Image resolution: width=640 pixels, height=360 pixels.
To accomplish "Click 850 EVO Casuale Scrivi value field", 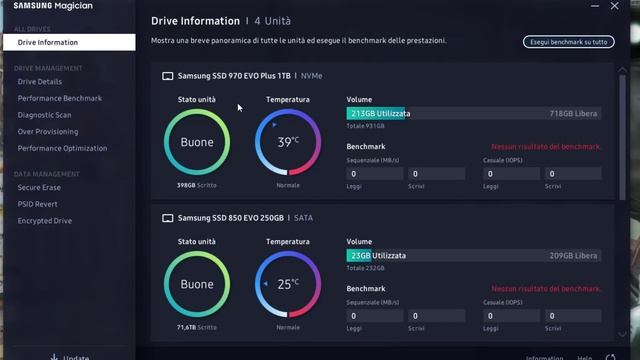I will (573, 316).
